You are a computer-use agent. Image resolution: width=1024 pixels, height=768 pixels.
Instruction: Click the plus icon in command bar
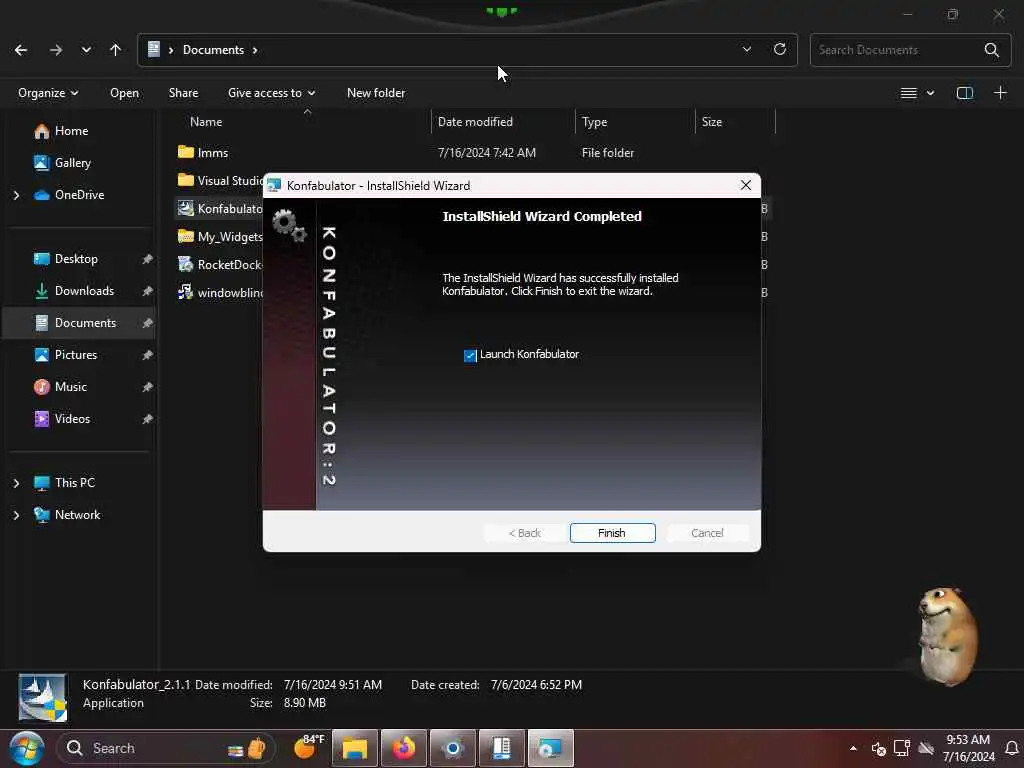click(1000, 93)
